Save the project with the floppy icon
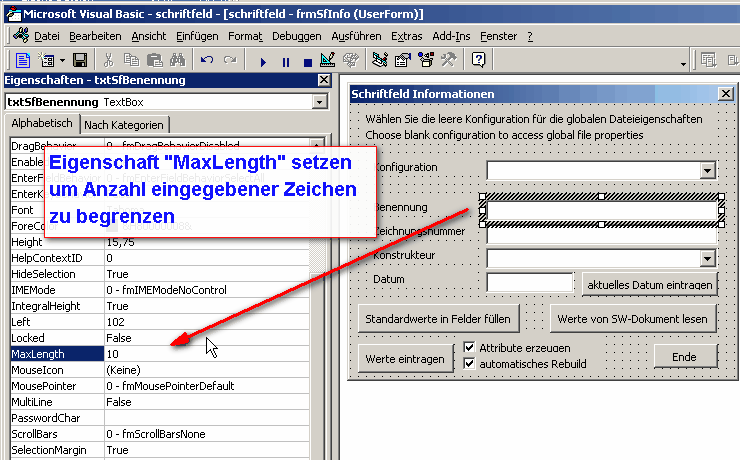This screenshot has height=460, width=740. click(80, 60)
